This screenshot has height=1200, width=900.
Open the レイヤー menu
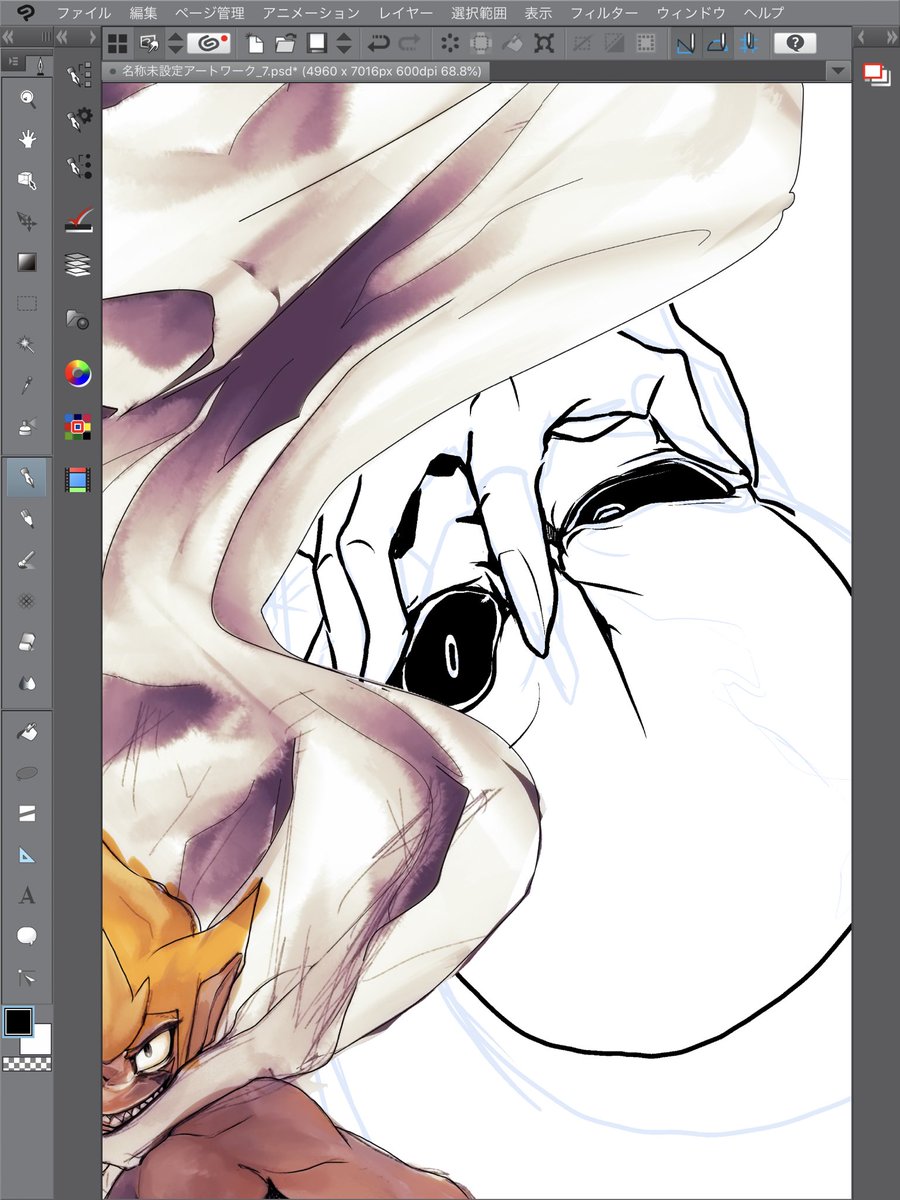coord(406,13)
